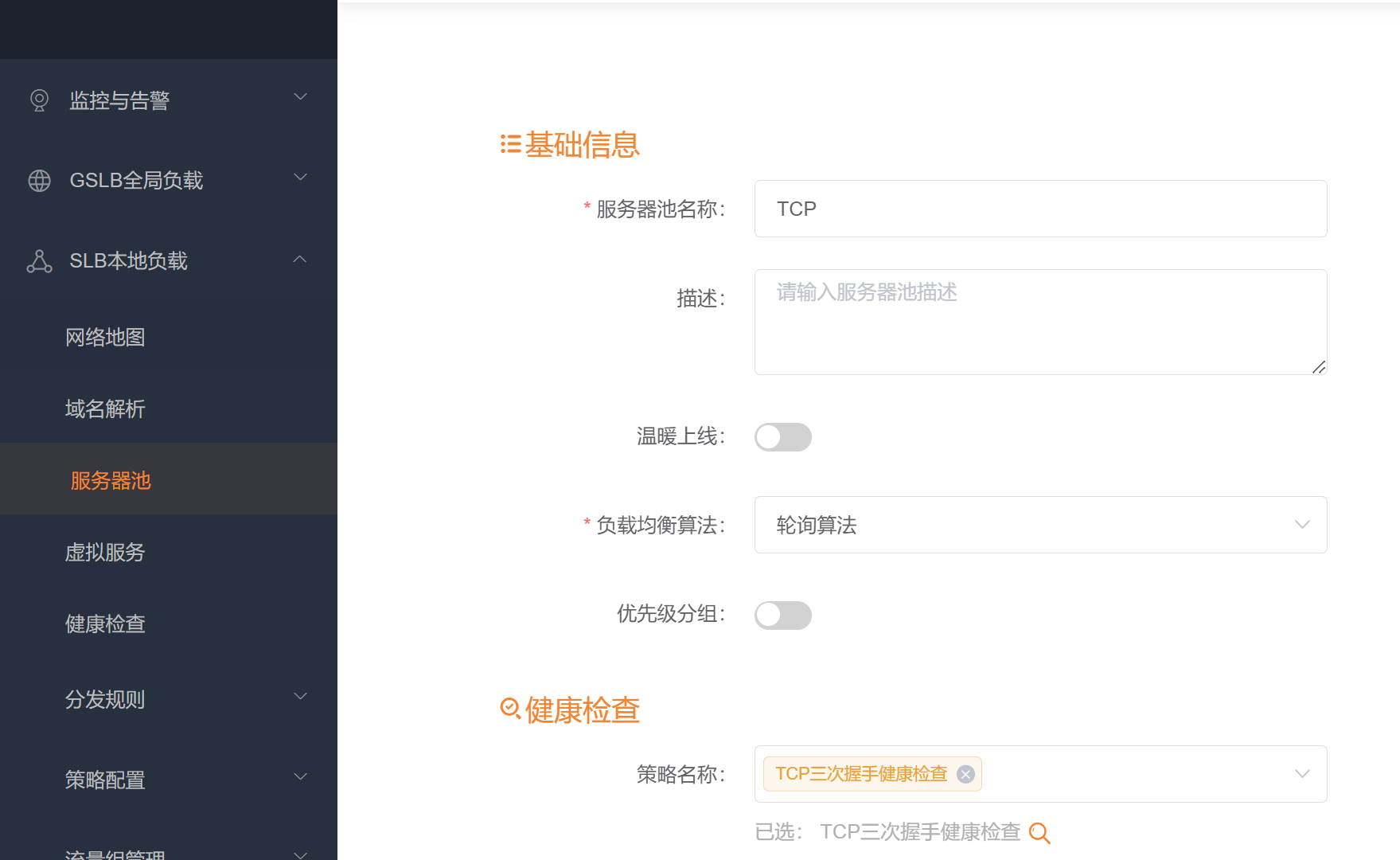Click the SLB local load network icon

(39, 261)
